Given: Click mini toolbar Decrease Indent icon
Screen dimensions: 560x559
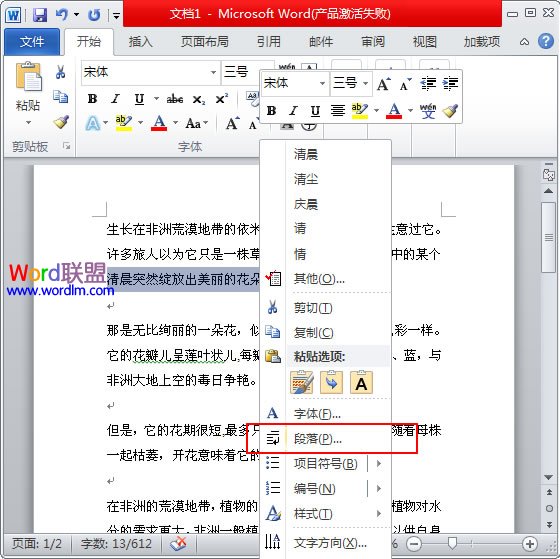Looking at the screenshot, I should point(428,84).
